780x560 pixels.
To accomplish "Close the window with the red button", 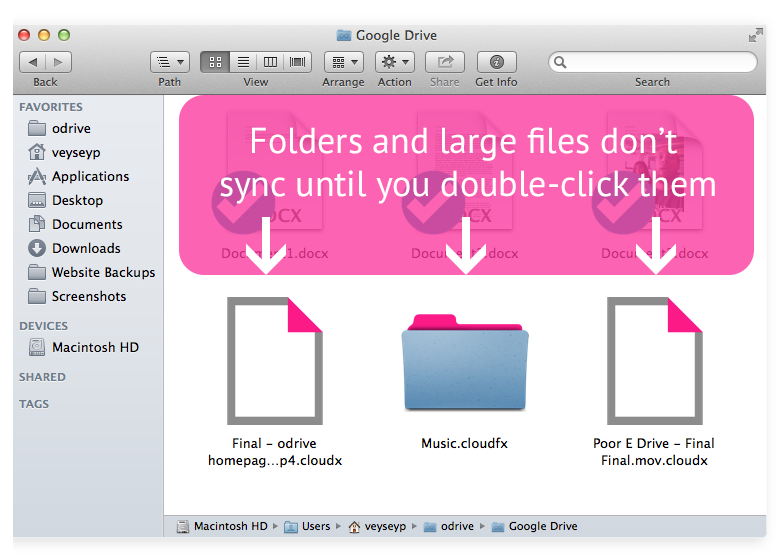I will 24,35.
